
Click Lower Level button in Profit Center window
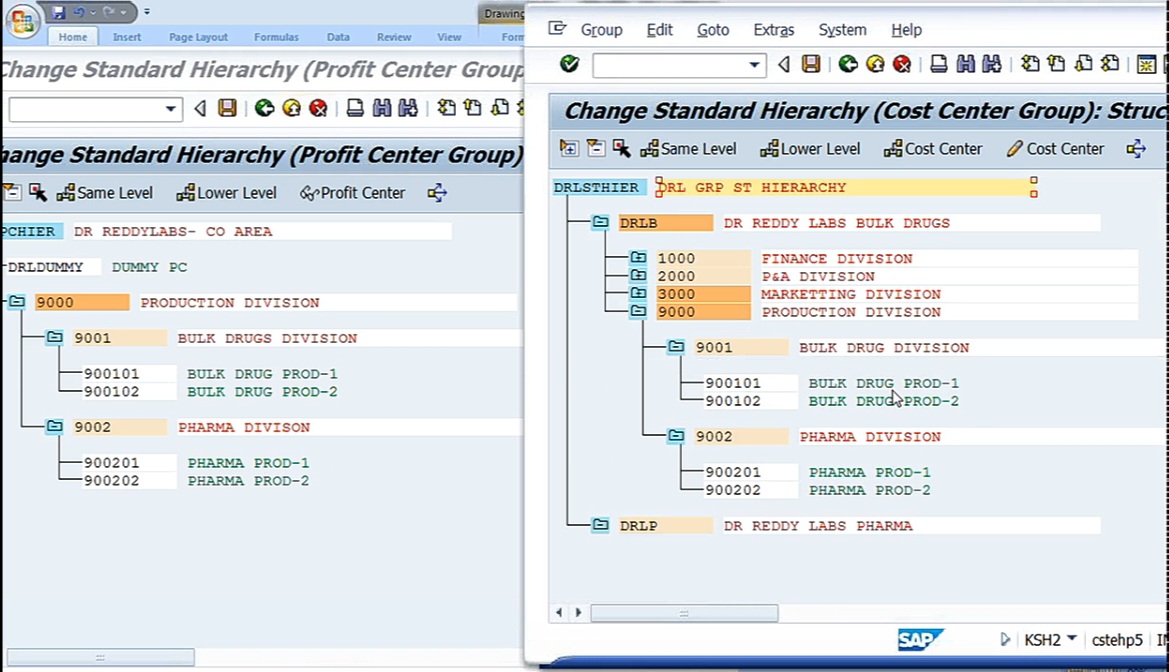click(x=227, y=192)
